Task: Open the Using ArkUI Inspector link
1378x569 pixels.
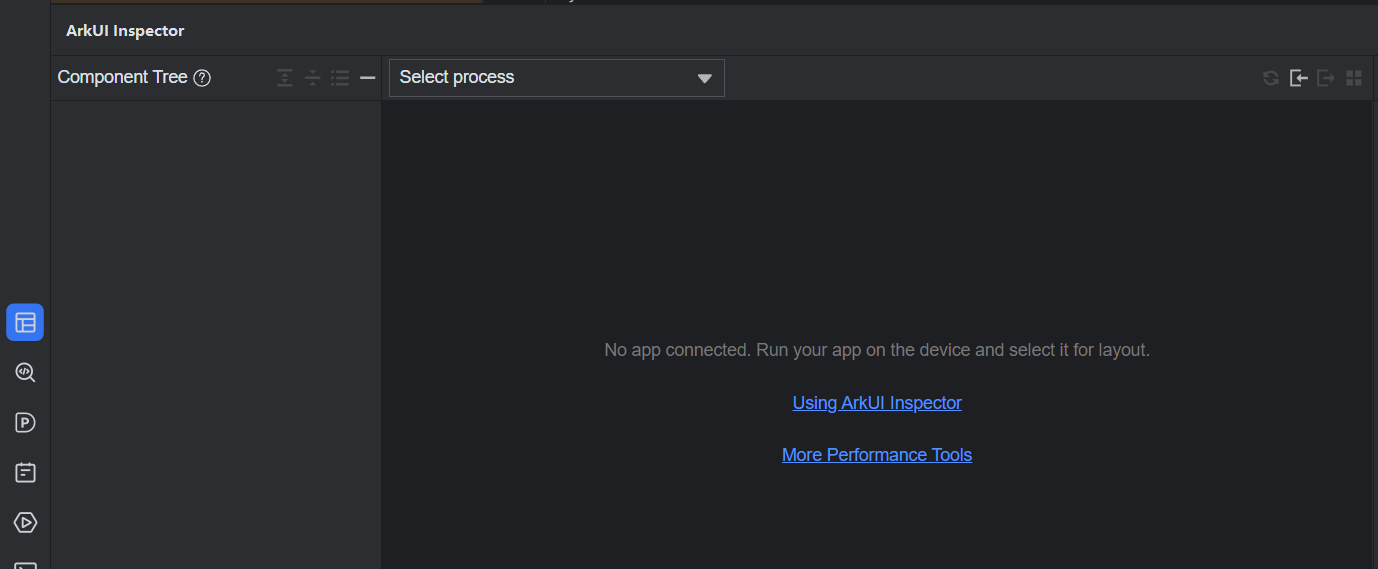Action: pyautogui.click(x=877, y=403)
